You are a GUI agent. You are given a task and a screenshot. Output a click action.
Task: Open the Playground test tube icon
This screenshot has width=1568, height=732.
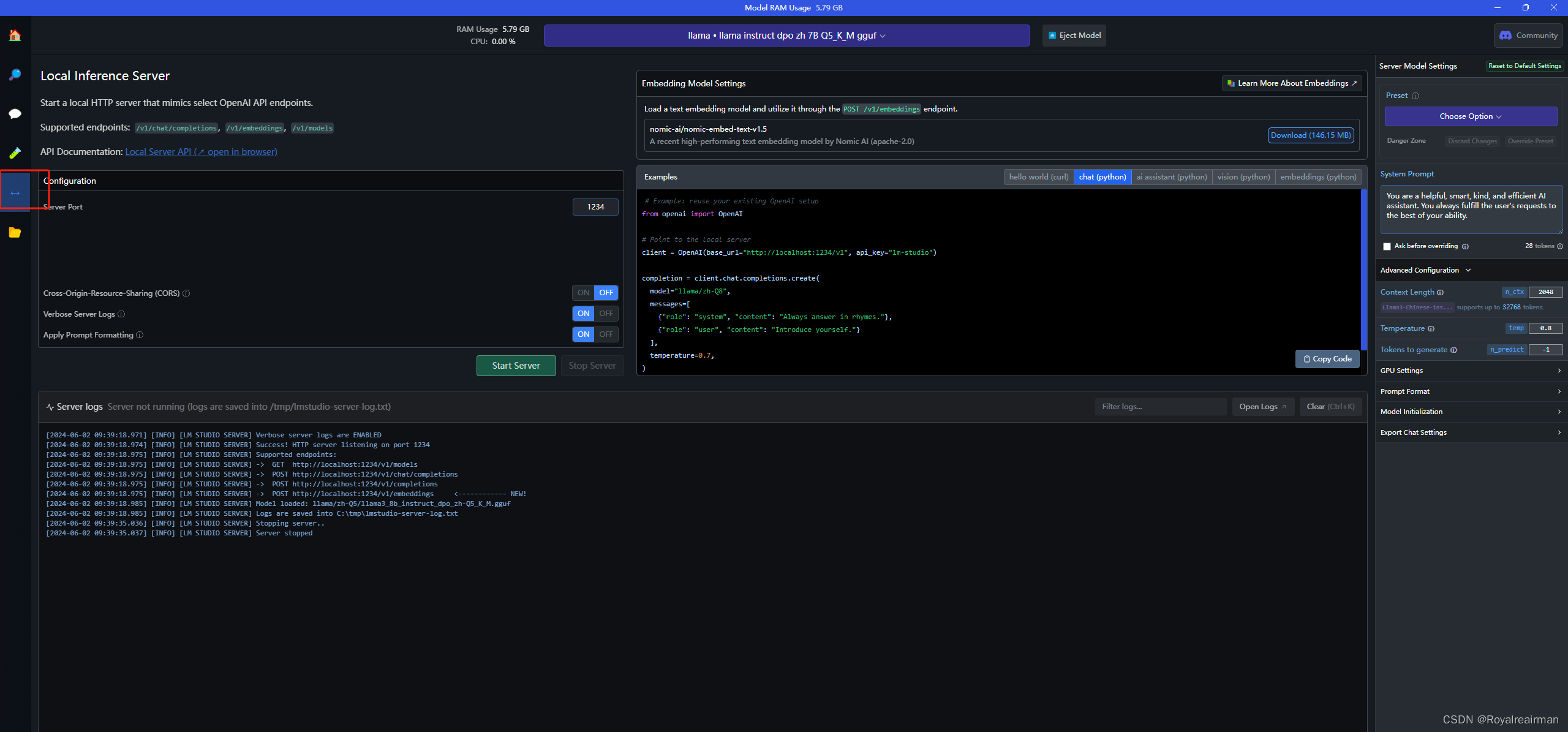point(15,153)
